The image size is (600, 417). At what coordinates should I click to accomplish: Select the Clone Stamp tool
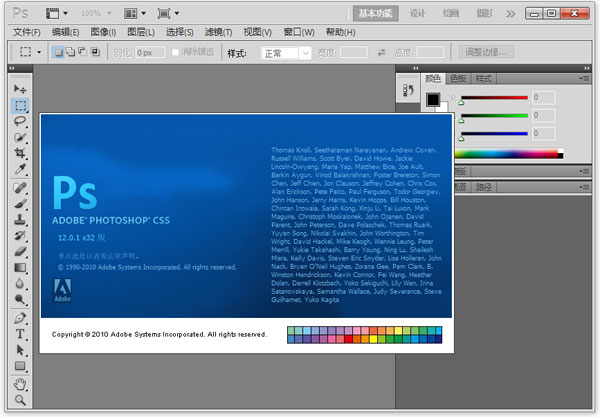[20, 220]
